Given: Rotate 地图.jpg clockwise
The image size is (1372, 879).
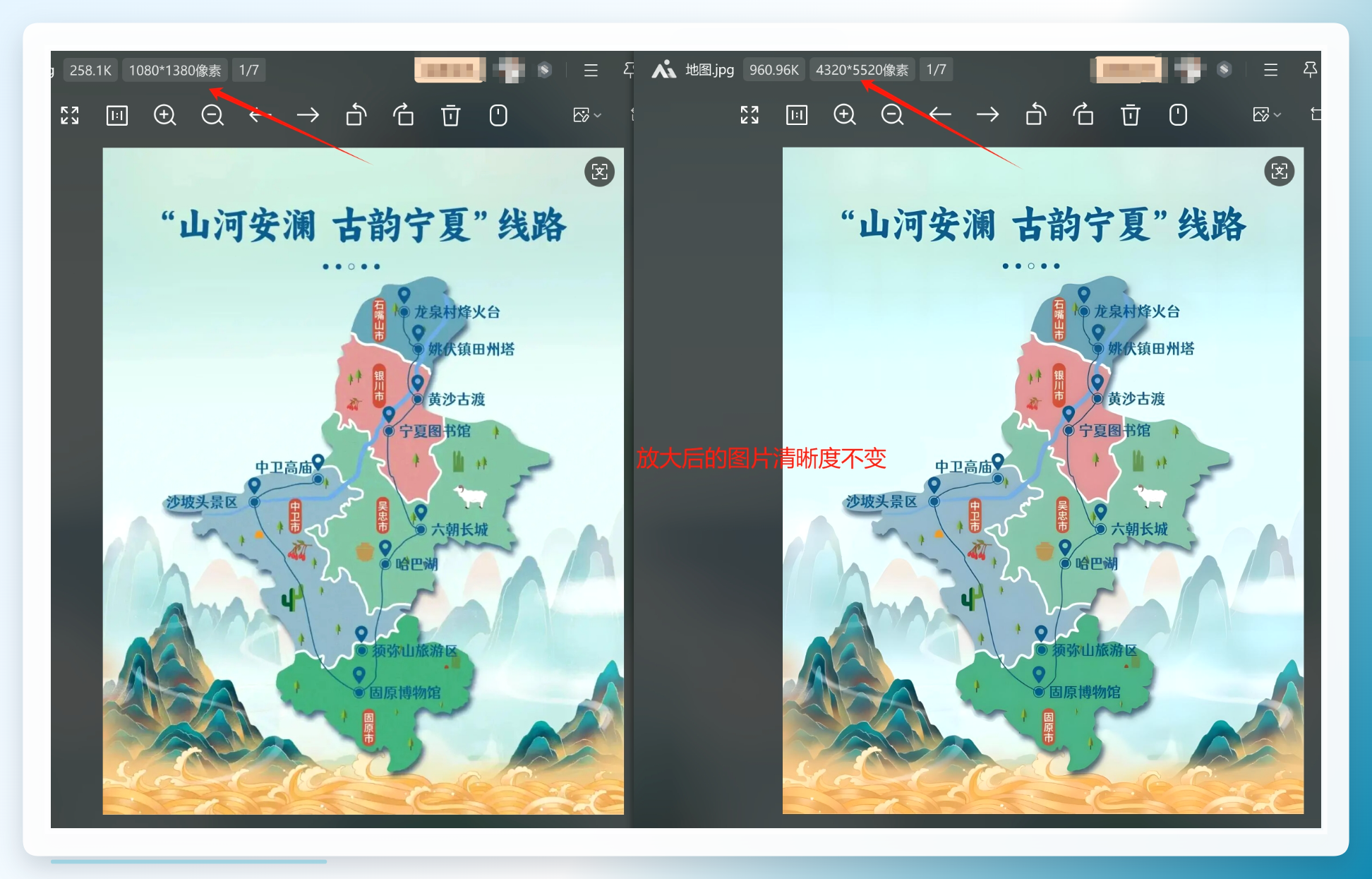Looking at the screenshot, I should coord(1083,114).
